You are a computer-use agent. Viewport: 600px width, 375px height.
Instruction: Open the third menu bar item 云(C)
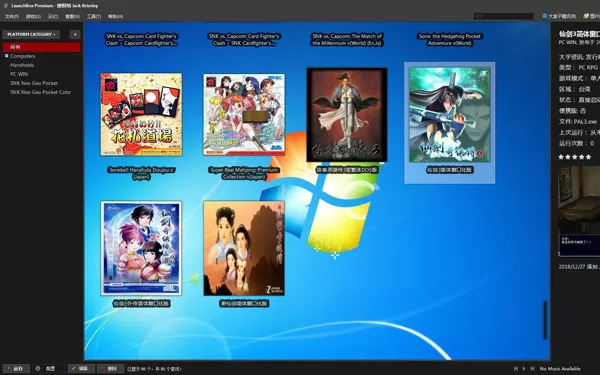pos(53,16)
